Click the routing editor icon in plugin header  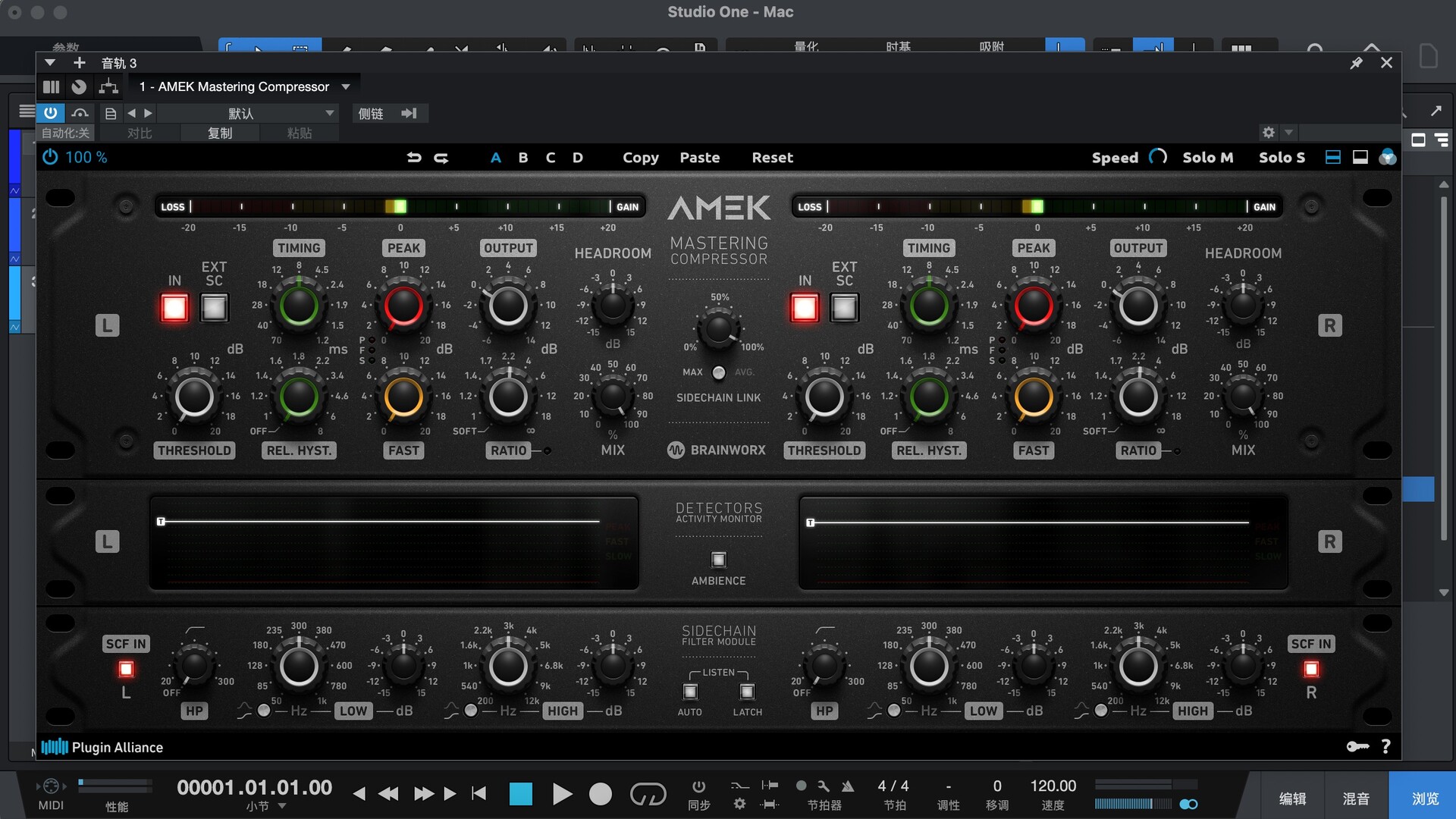pyautogui.click(x=108, y=86)
